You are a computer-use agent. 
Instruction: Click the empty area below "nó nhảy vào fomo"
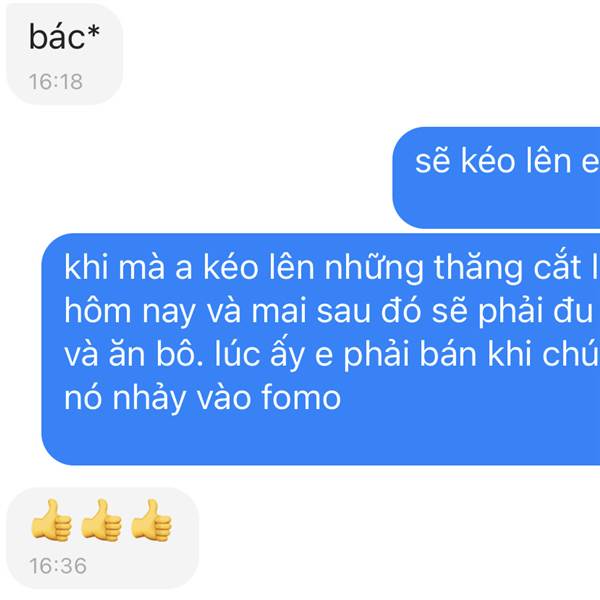point(321,438)
